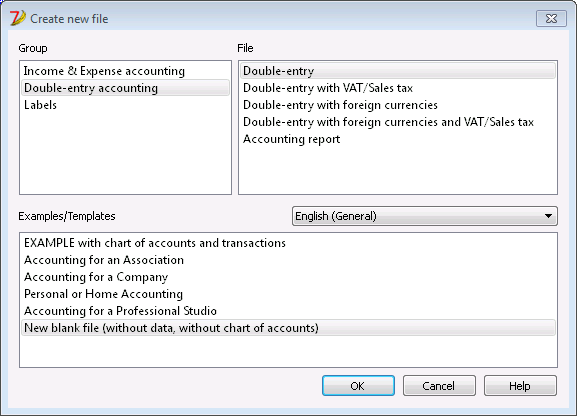This screenshot has height=416, width=577.
Task: Select Double-entry accounting group
Action: (125, 88)
